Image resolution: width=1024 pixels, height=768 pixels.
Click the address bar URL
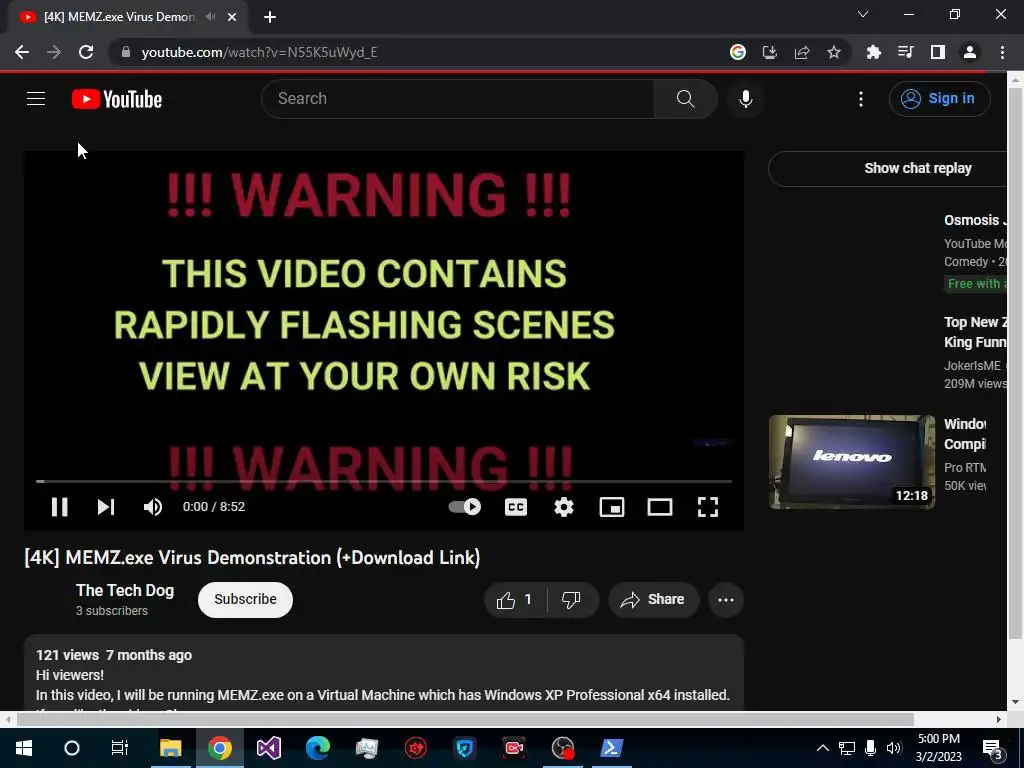pyautogui.click(x=259, y=52)
